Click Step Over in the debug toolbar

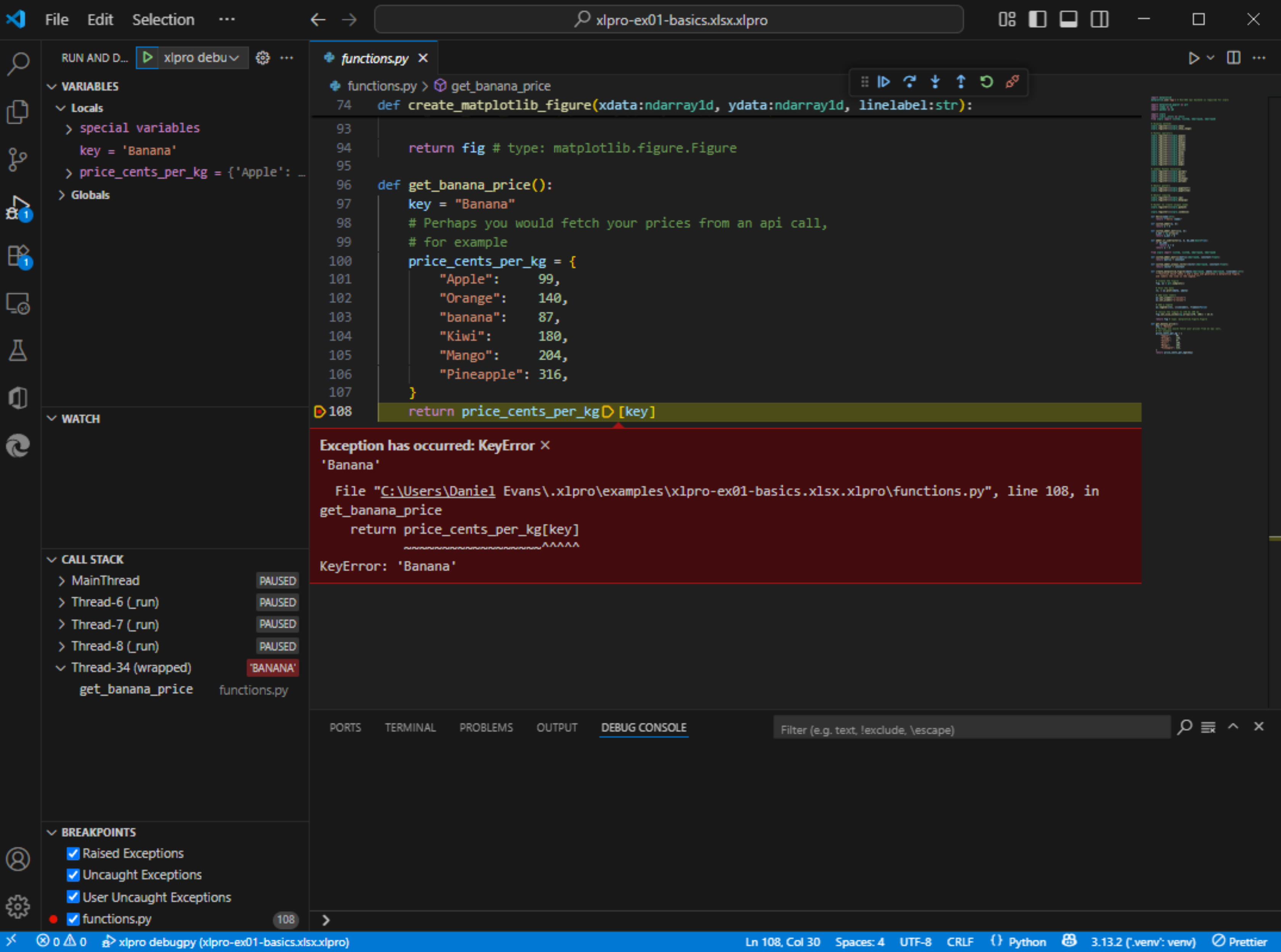coord(910,82)
